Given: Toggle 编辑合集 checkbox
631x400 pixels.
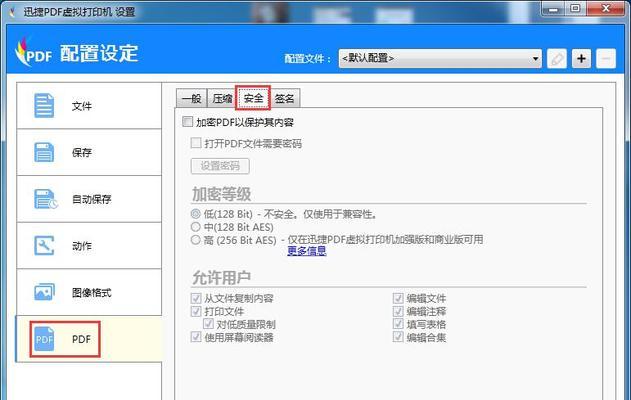Looking at the screenshot, I should click(398, 337).
